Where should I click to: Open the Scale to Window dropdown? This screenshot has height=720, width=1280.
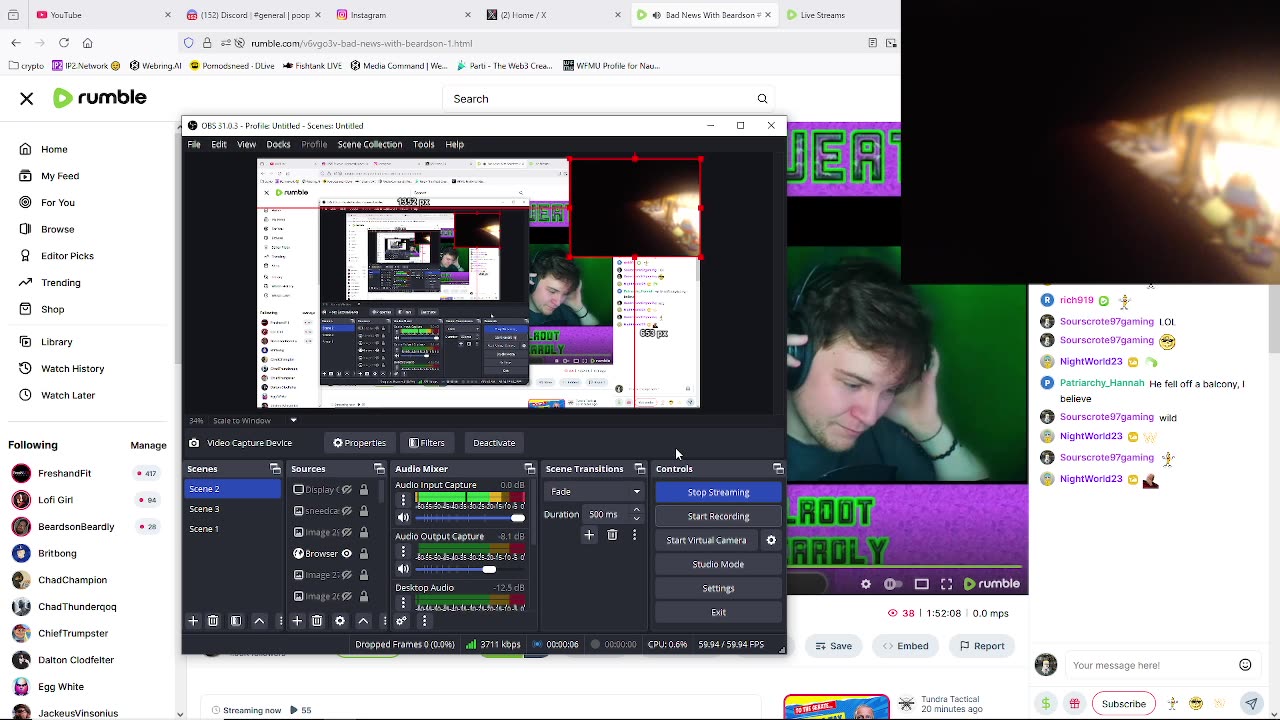(x=255, y=420)
